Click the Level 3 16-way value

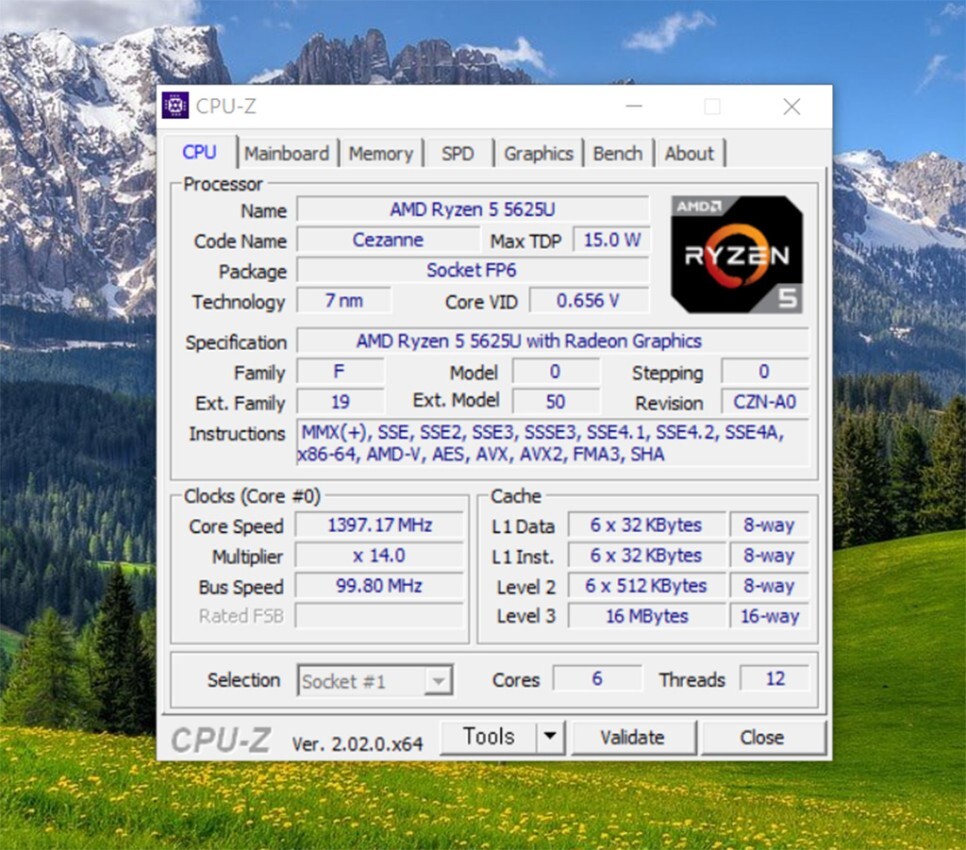[769, 616]
